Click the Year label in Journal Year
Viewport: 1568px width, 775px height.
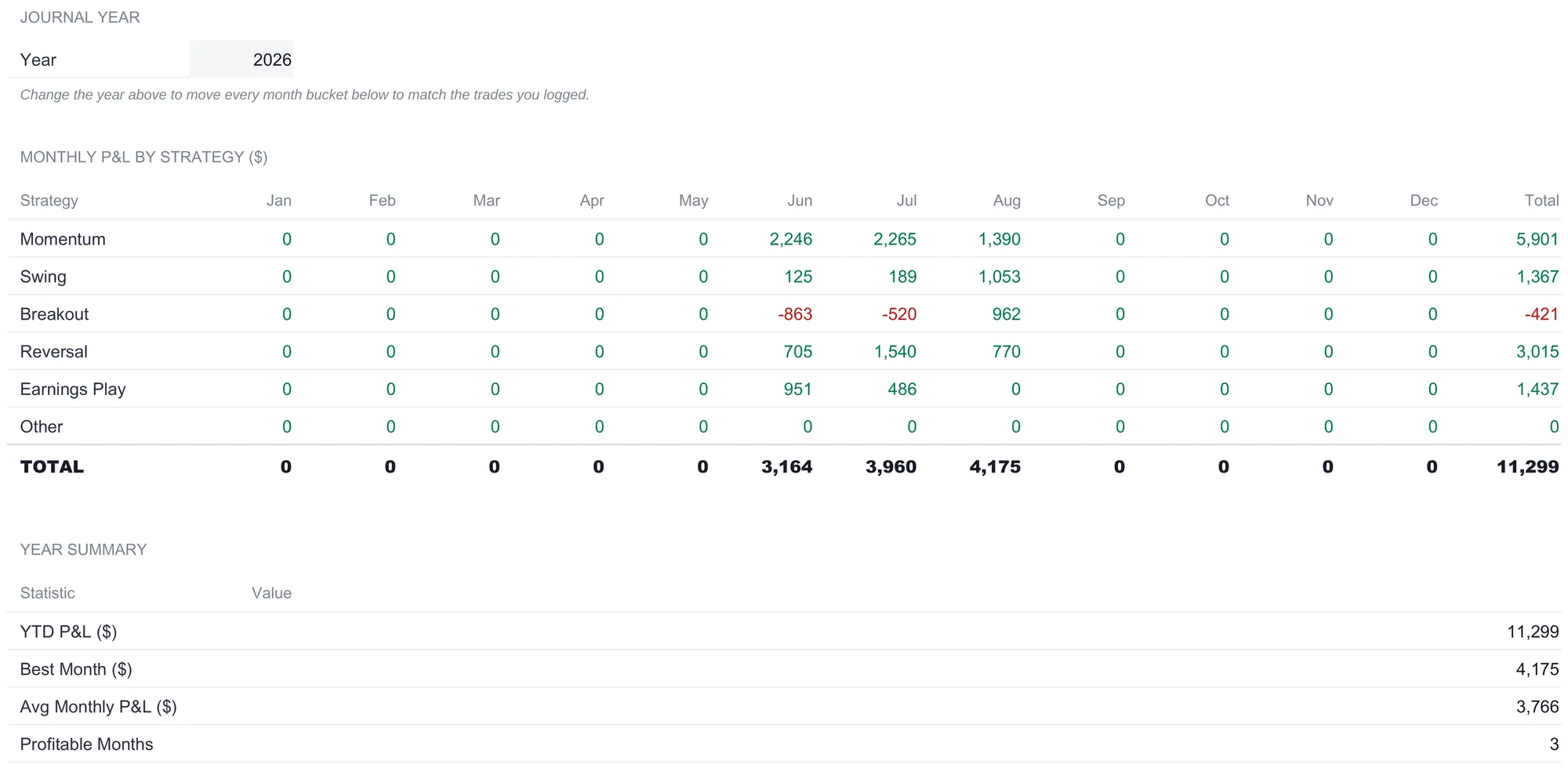(38, 60)
